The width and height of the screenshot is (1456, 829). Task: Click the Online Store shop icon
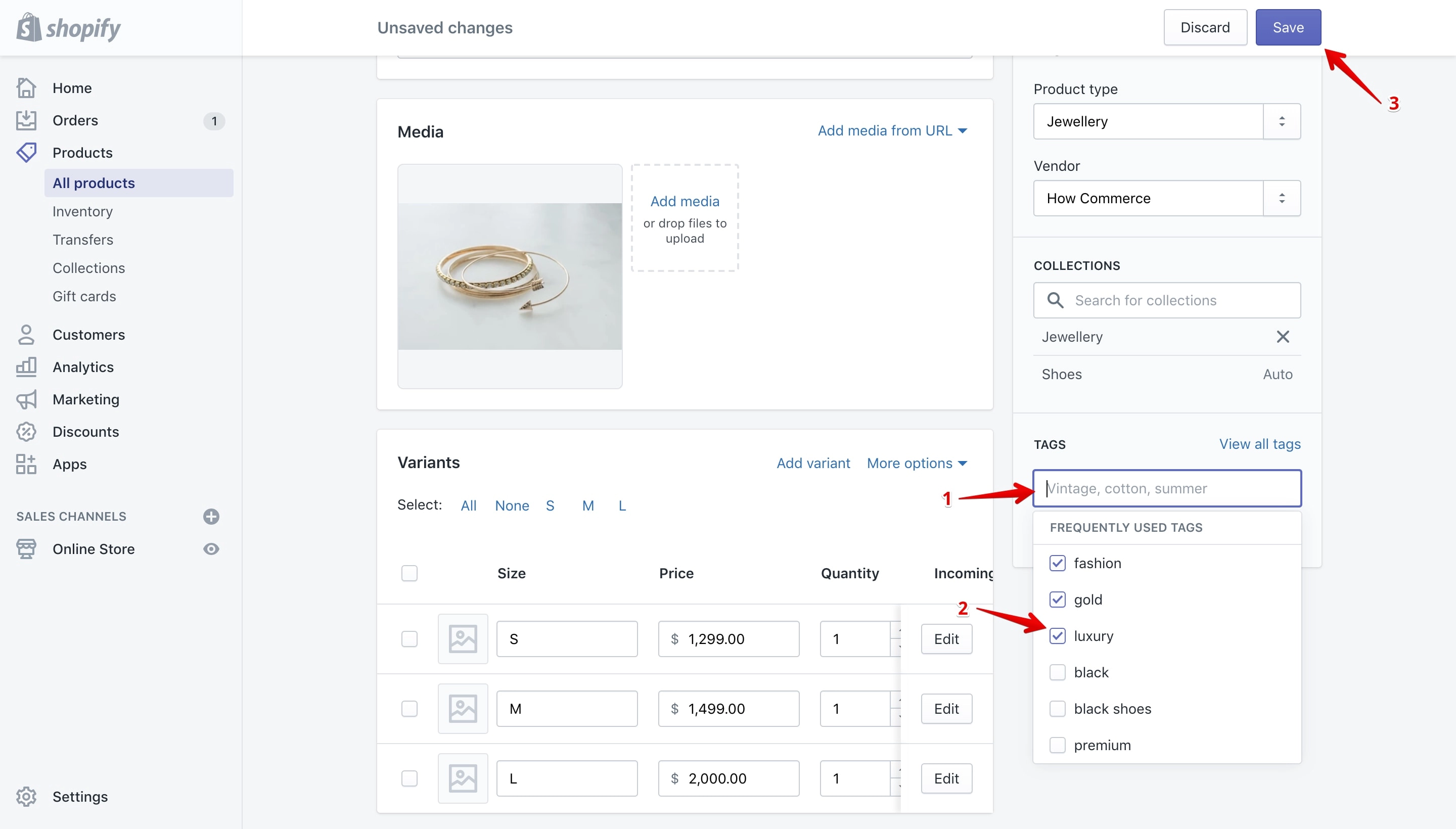[x=26, y=549]
